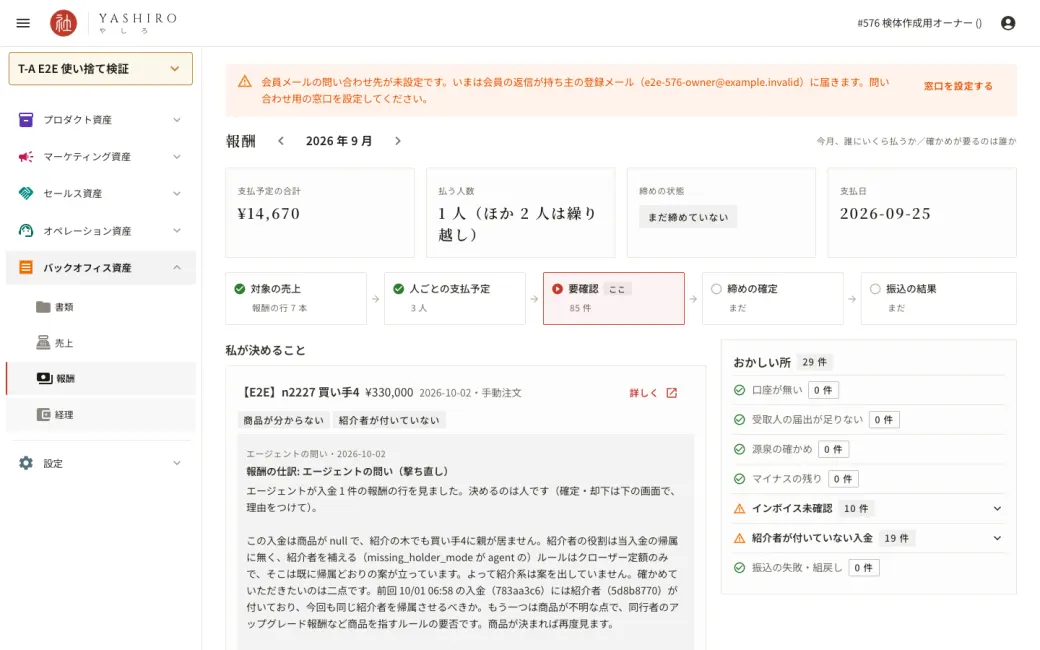Screen dimensions: 1040x650
Task: Click the warning triangle in the alert banner
Action: 245,82
